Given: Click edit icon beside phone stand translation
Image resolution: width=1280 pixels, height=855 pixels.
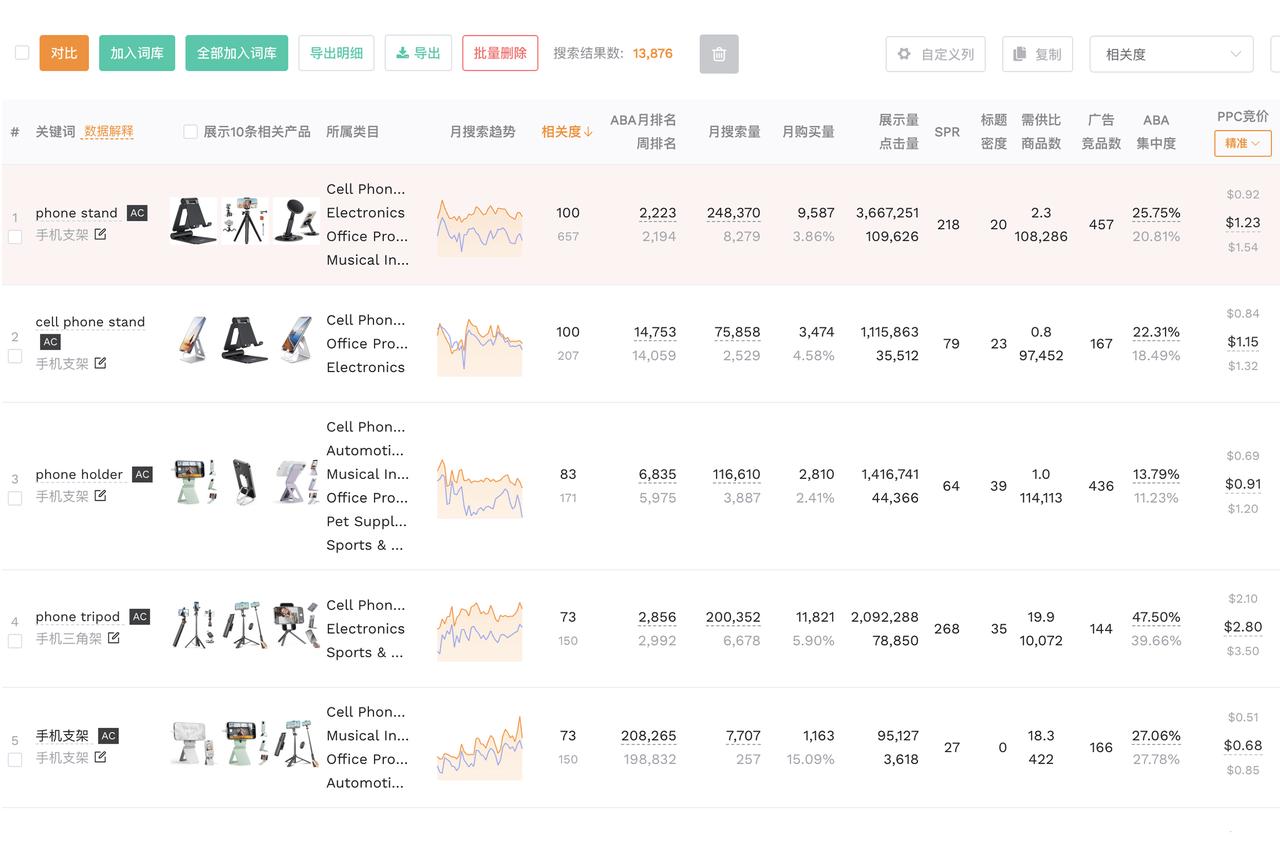Looking at the screenshot, I should click(100, 235).
